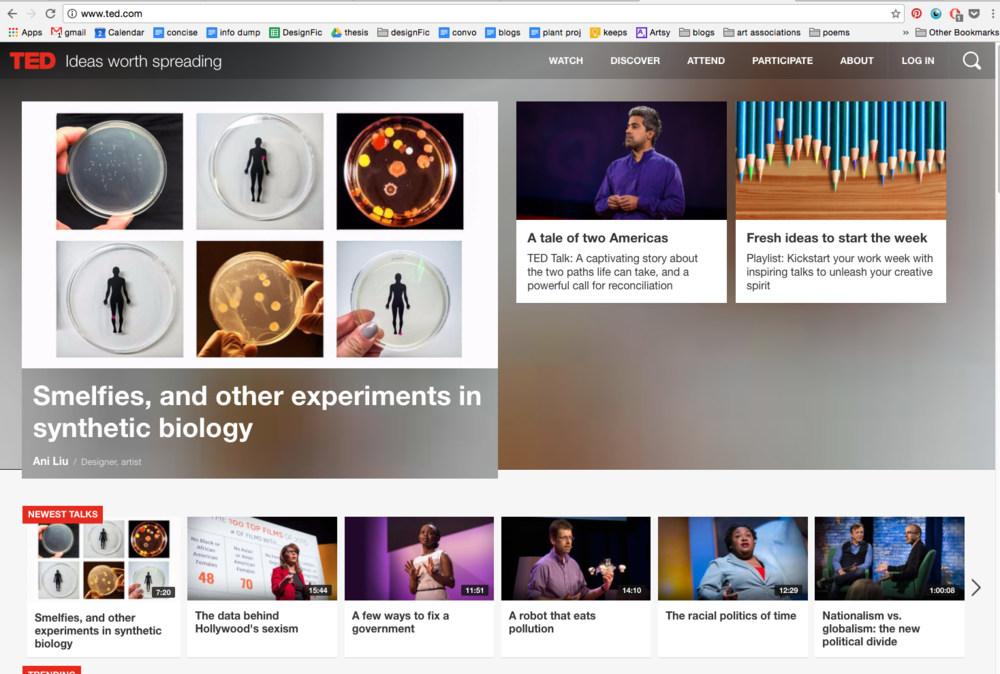The height and width of the screenshot is (674, 1000).
Task: Reload the page with the refresh icon
Action: 50,13
